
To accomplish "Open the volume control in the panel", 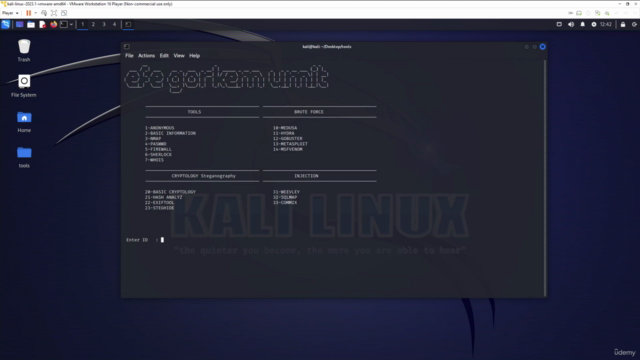I will [571, 24].
